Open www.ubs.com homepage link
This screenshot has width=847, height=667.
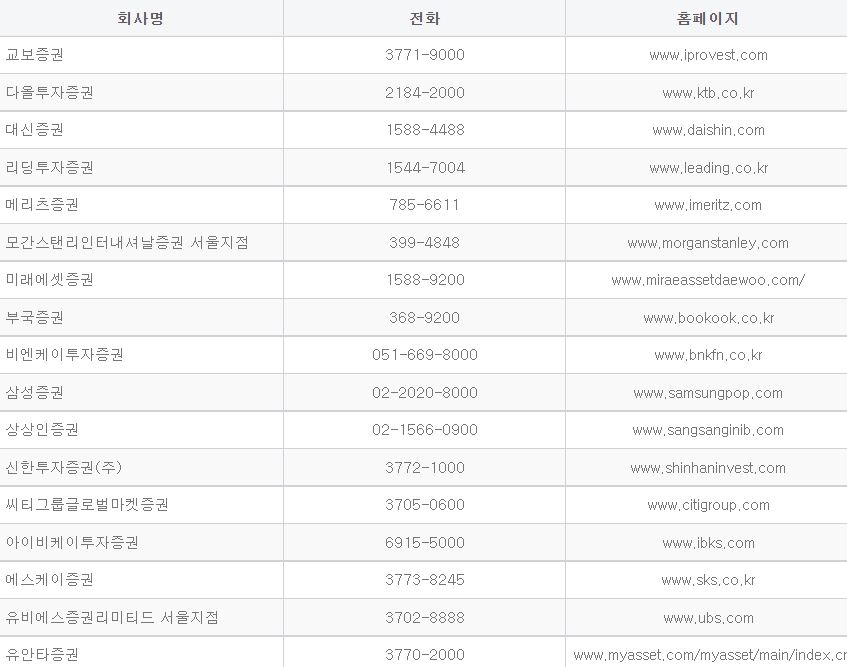tap(708, 618)
